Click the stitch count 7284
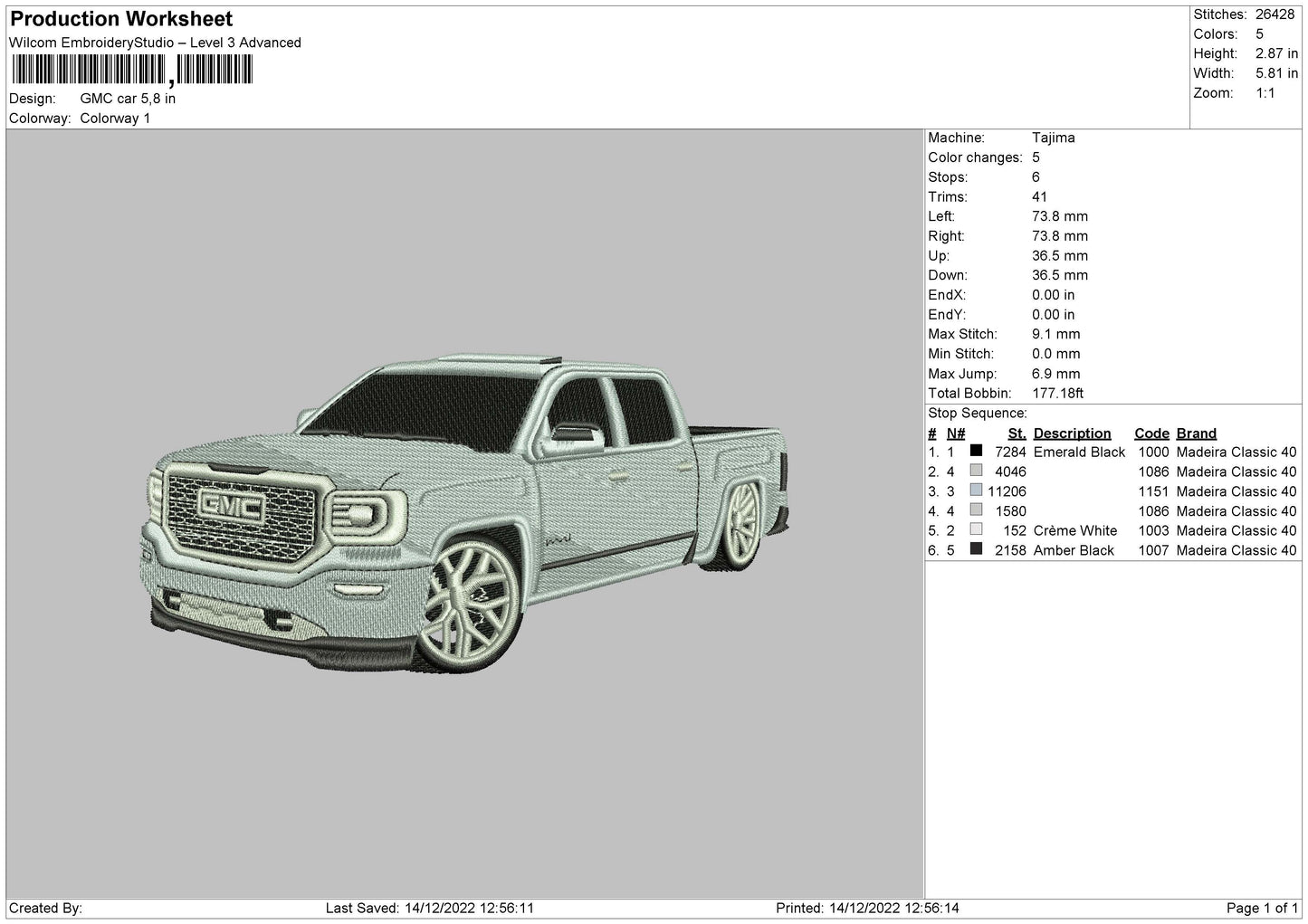The image size is (1308, 924). 1010,452
